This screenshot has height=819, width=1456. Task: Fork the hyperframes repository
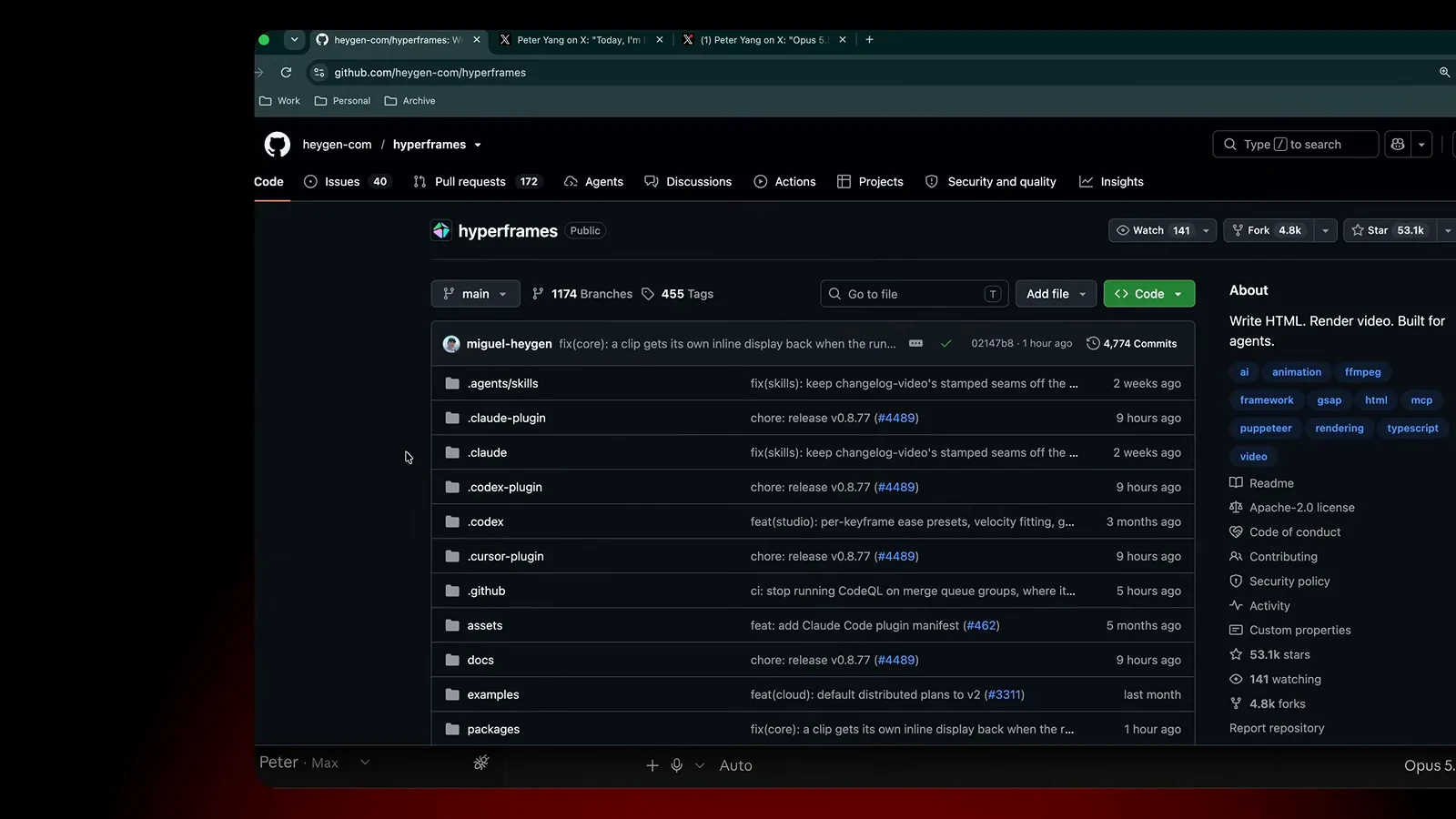(1269, 231)
